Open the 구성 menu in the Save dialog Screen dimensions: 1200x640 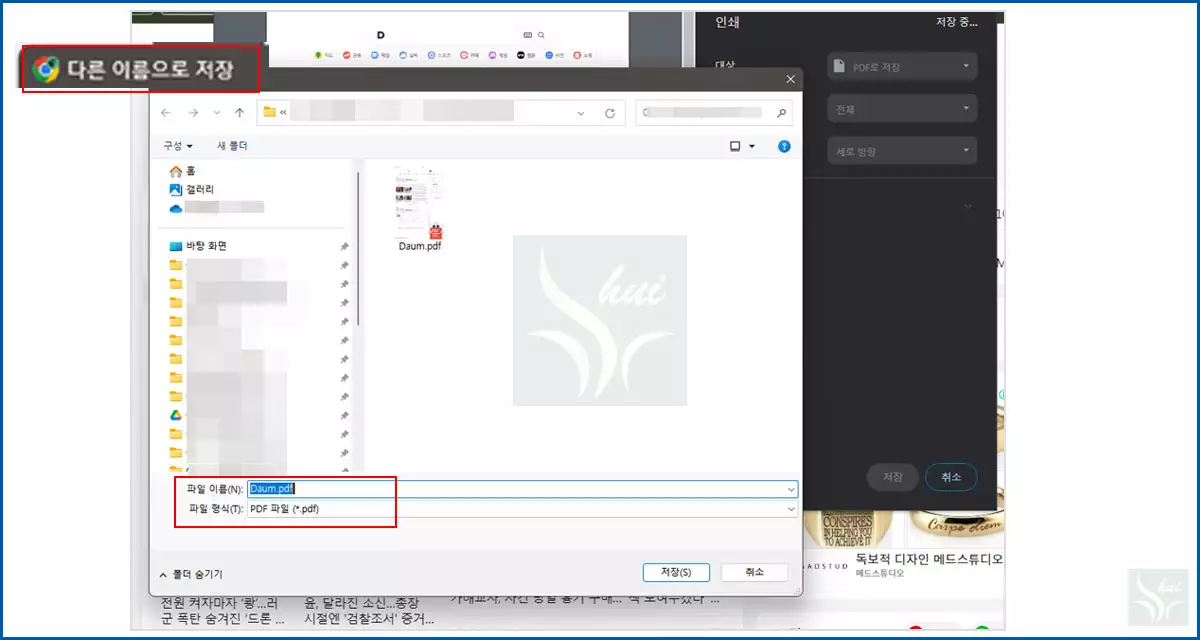(x=174, y=146)
